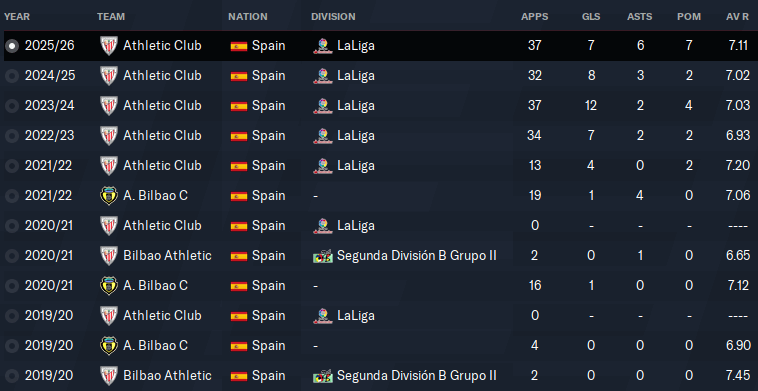Viewport: 758px width, 391px height.
Task: Click Athletic Club crest in 2025/26 row
Action: coord(109,46)
